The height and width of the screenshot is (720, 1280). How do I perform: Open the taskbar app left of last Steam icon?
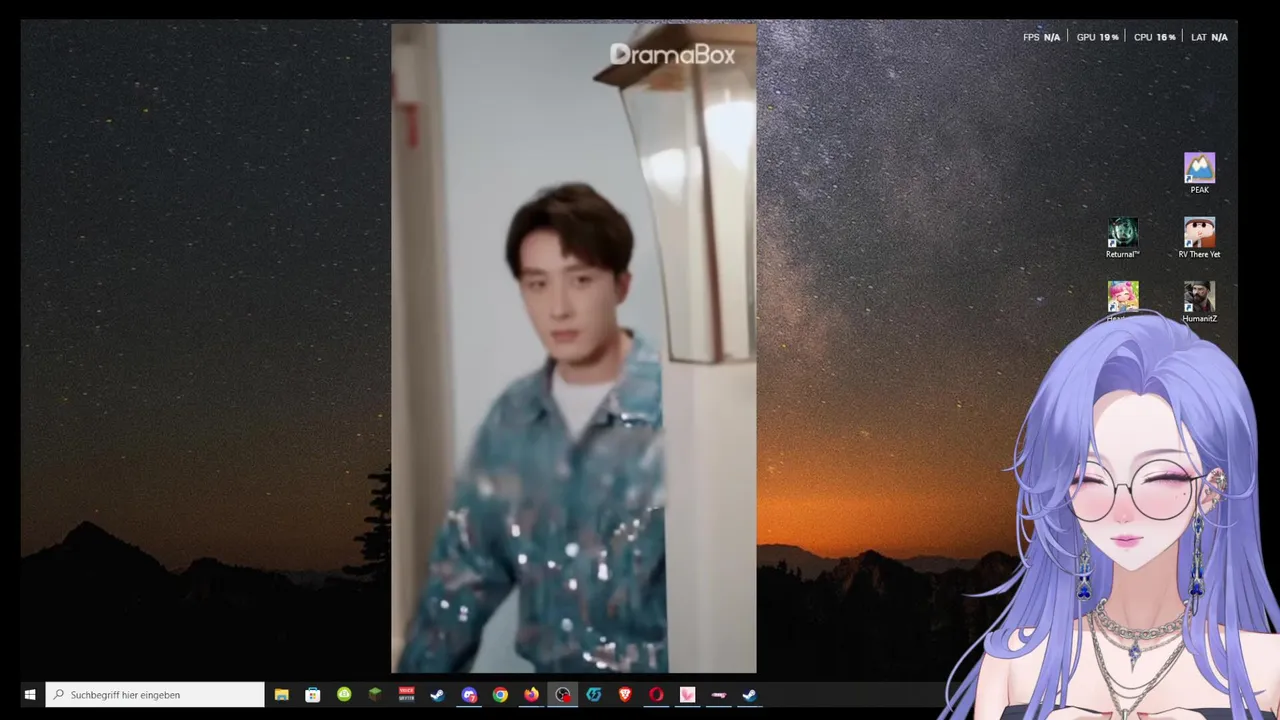(x=718, y=695)
